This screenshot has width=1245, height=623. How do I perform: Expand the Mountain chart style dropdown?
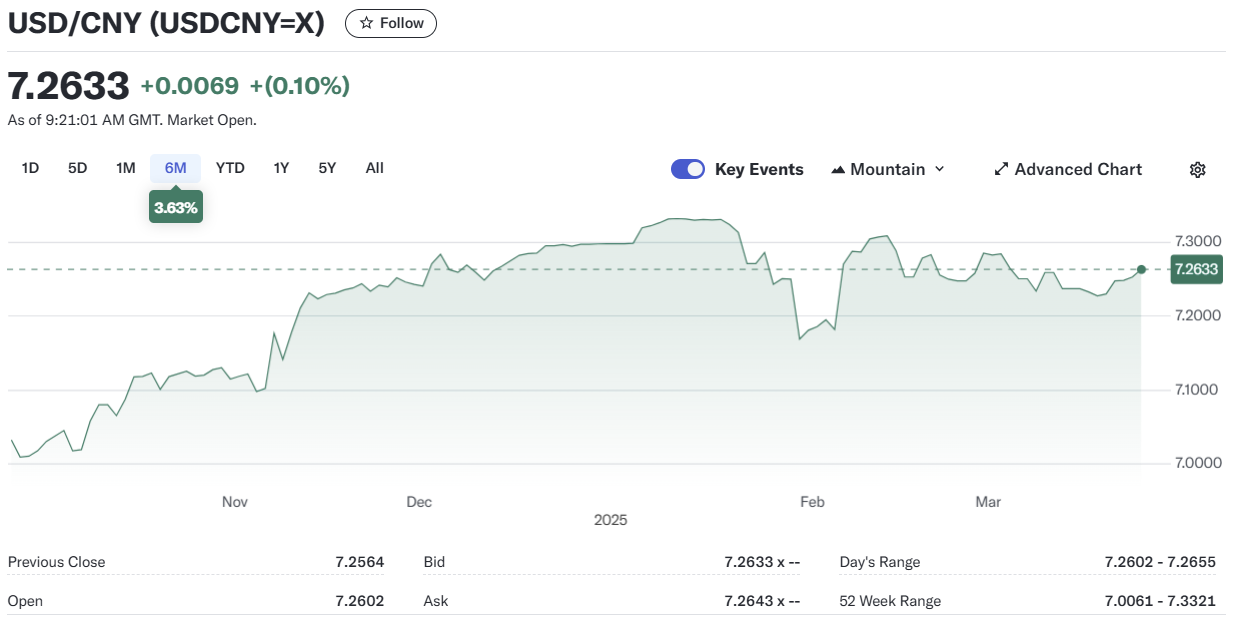(939, 170)
